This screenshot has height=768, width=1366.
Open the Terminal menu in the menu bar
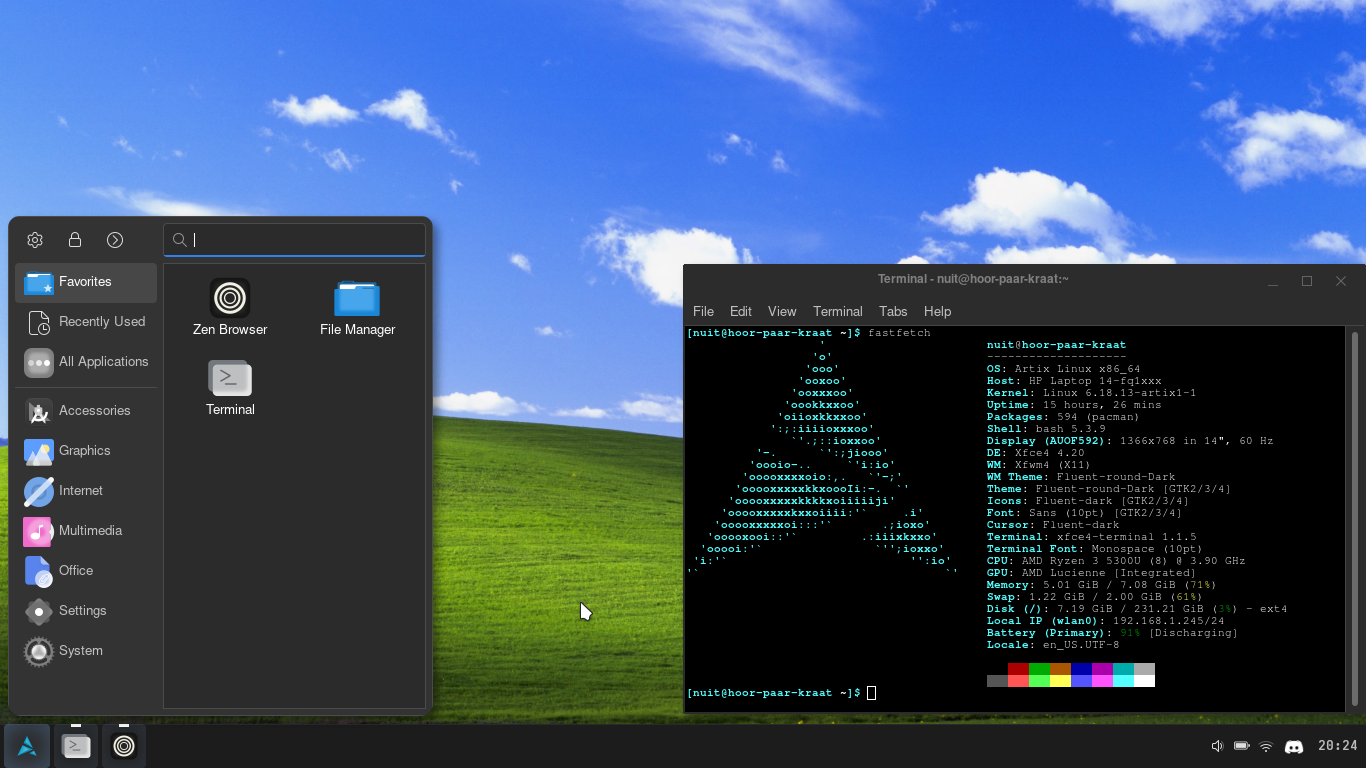coord(838,312)
